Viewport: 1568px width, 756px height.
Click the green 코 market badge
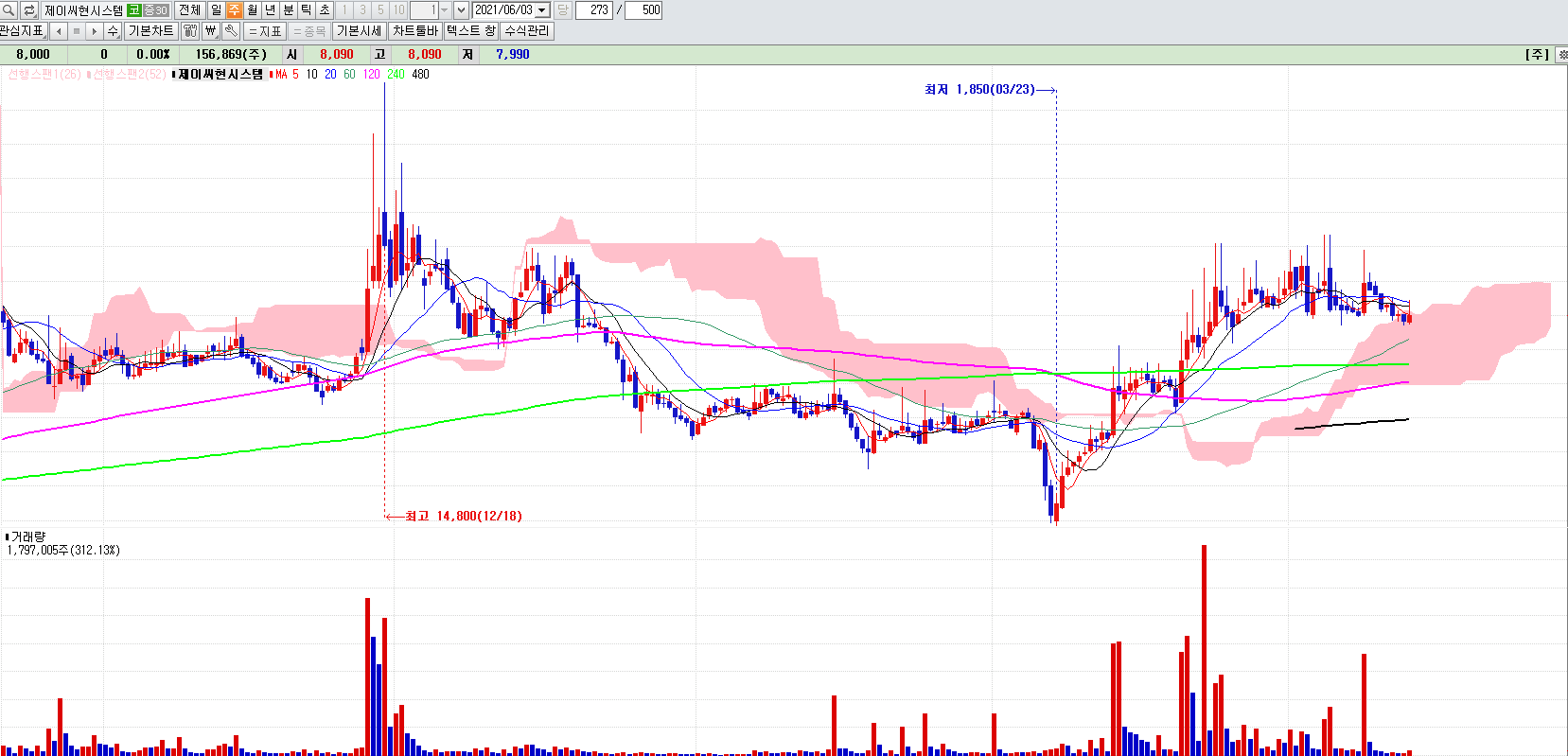point(133,9)
